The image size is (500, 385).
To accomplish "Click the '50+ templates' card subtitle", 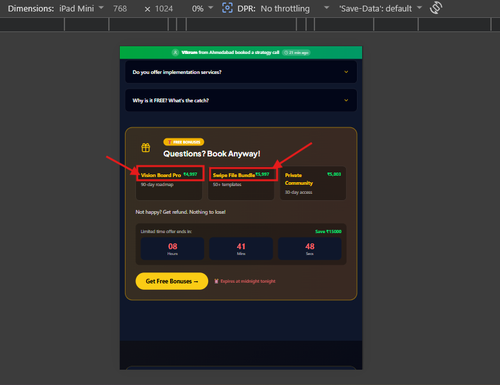I will 227,184.
